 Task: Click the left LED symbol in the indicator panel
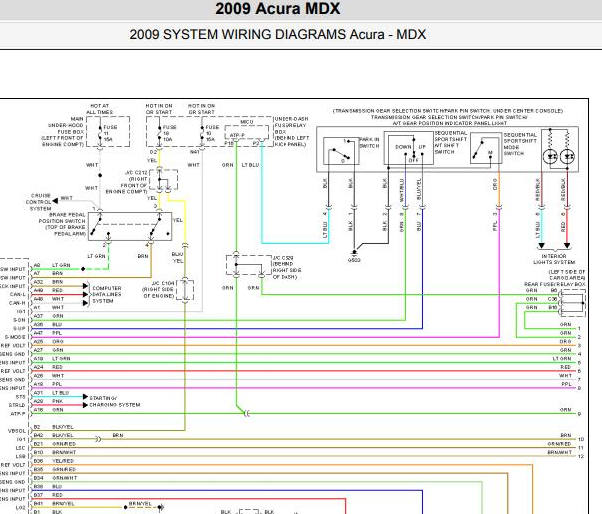click(551, 157)
